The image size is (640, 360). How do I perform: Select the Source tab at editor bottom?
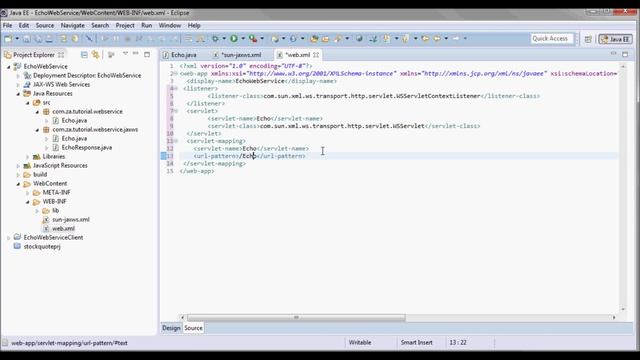[x=193, y=328]
